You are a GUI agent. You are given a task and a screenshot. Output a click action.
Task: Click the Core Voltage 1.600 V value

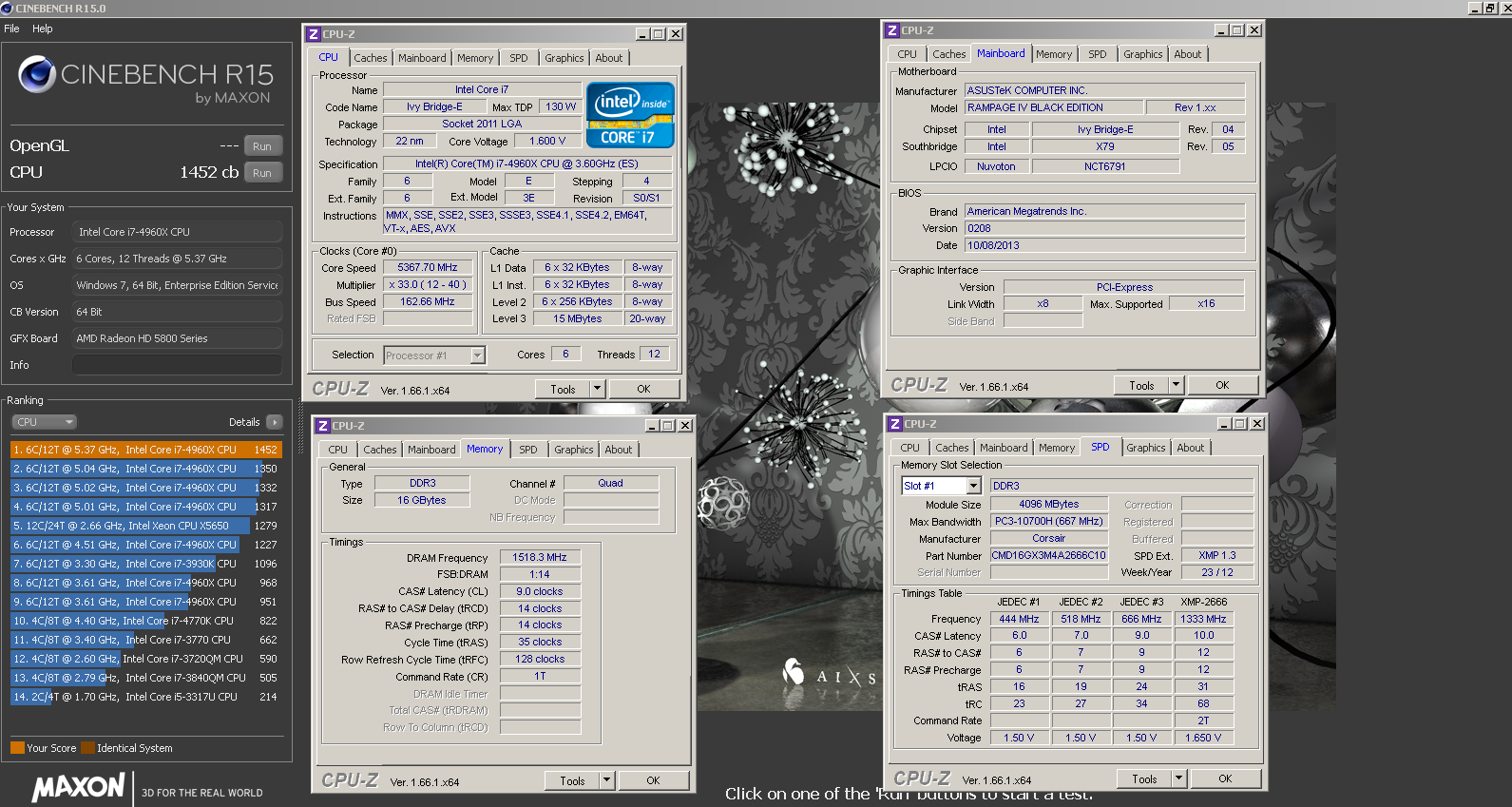tap(547, 142)
